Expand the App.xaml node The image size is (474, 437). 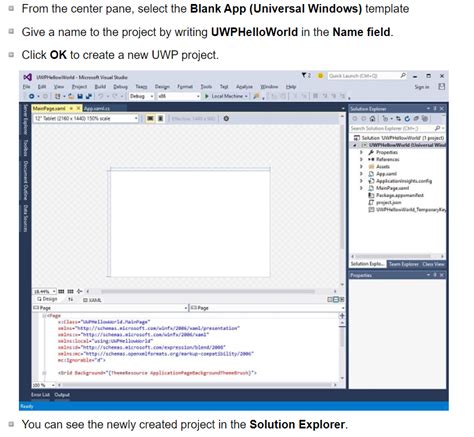tap(361, 174)
